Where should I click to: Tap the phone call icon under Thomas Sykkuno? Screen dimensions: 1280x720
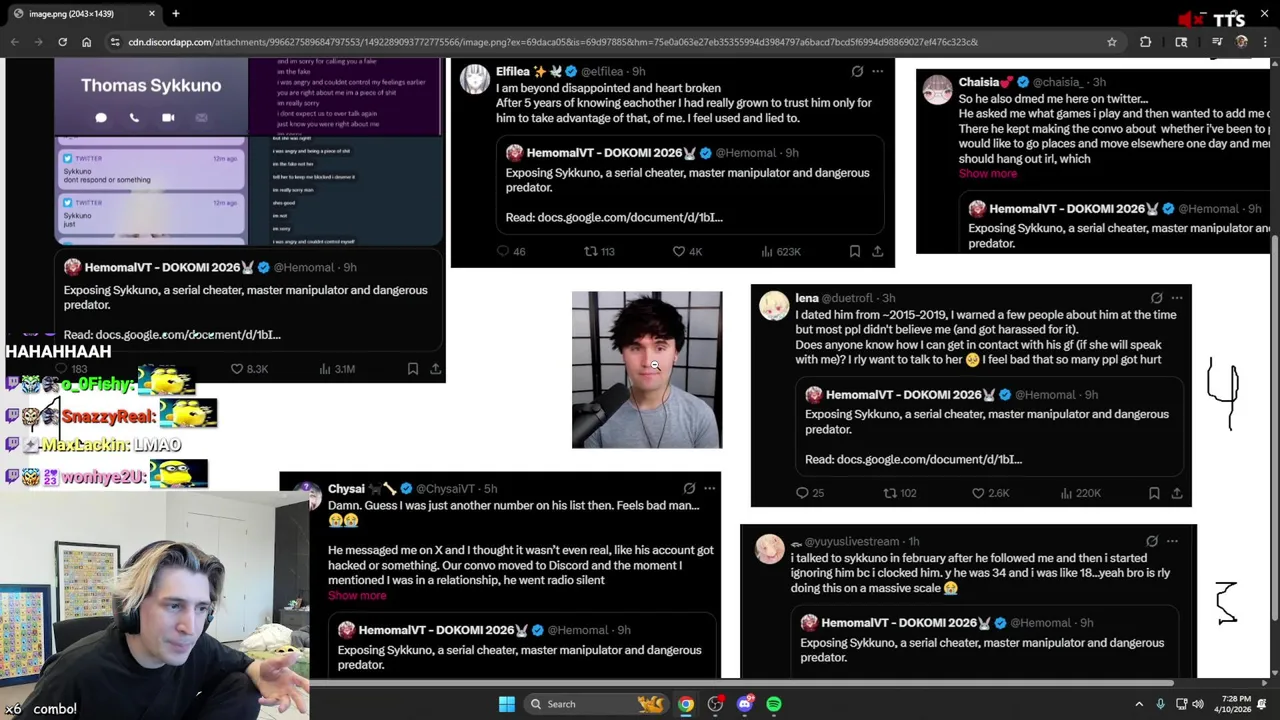134,117
